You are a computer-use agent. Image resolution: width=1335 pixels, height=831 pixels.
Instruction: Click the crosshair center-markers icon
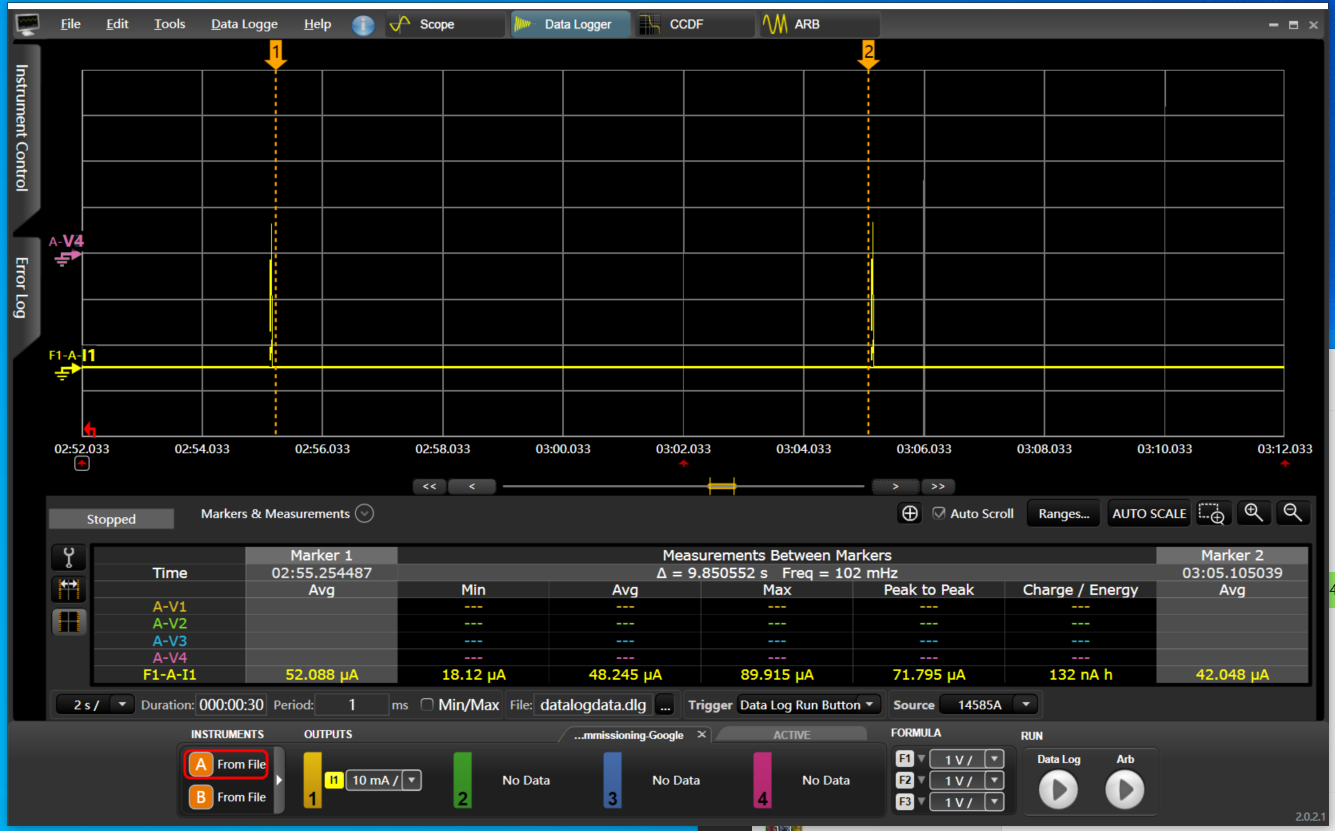[x=910, y=513]
